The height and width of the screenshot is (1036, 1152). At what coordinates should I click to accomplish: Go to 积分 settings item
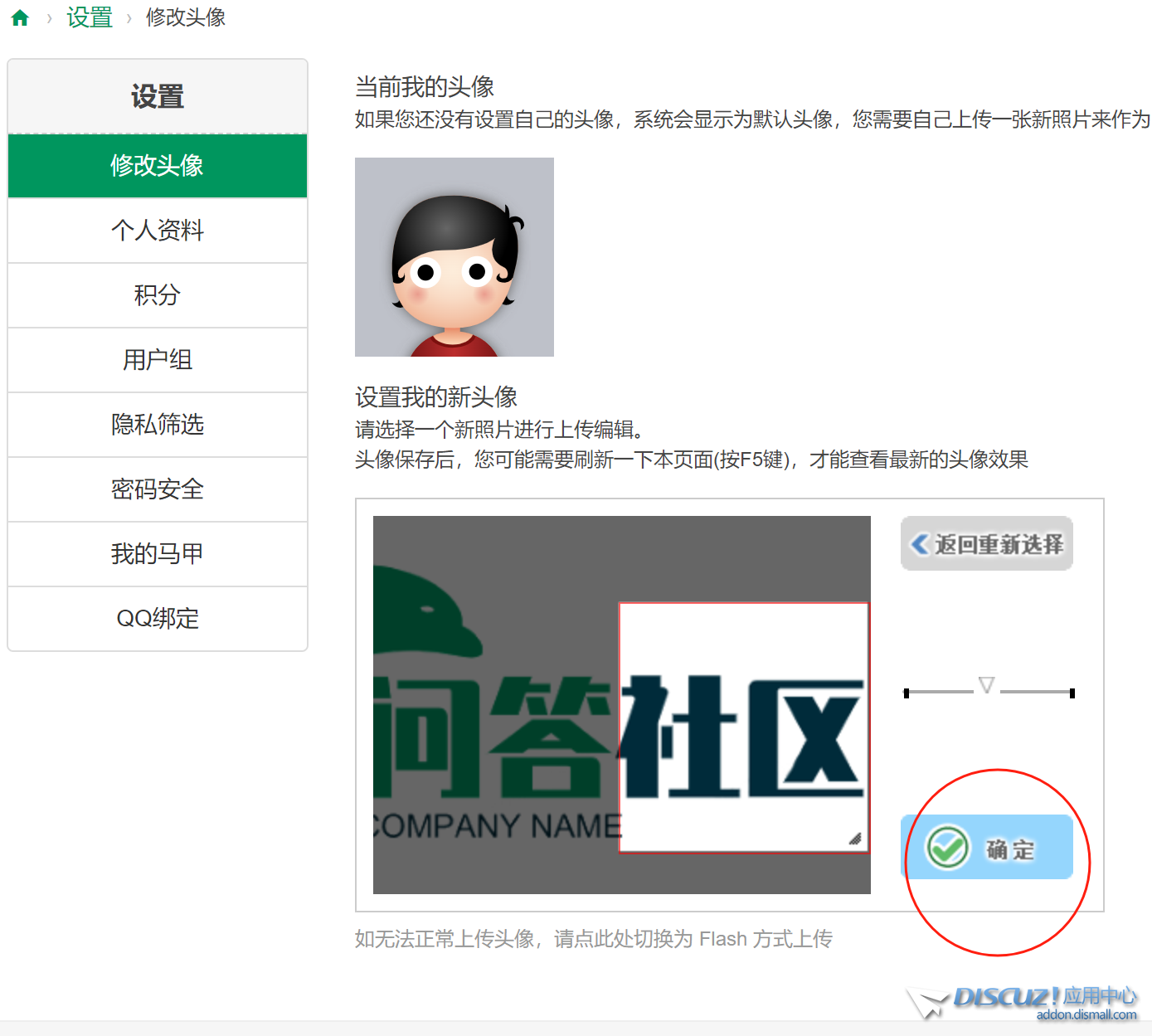pos(158,295)
